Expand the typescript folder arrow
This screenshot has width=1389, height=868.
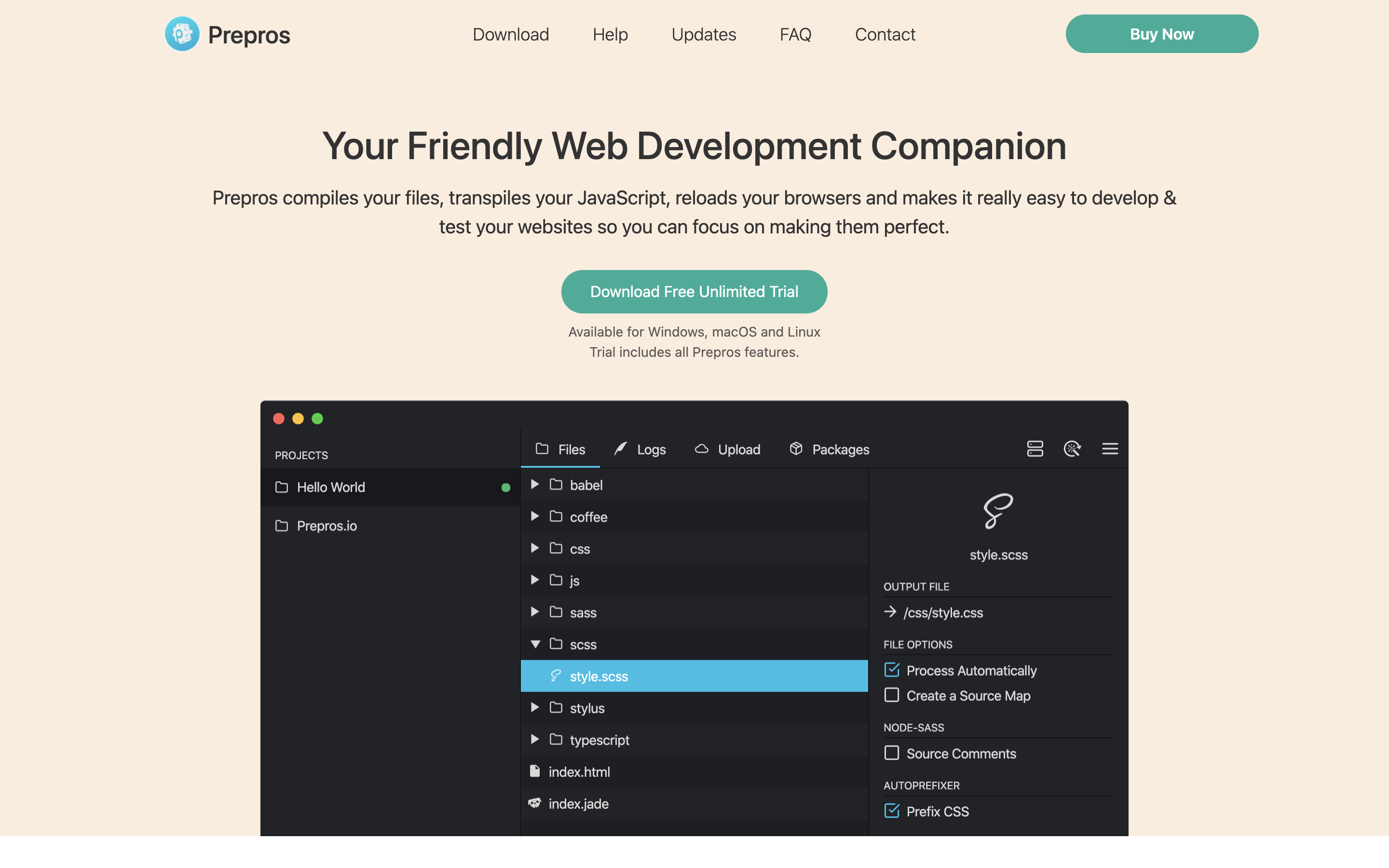pos(534,739)
